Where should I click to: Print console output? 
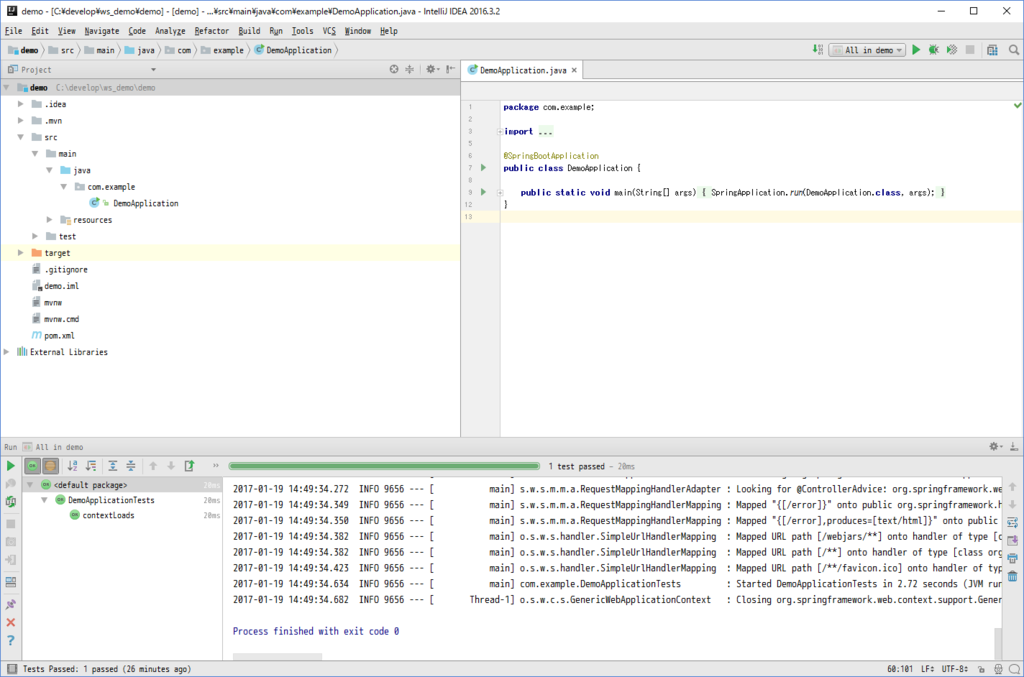pyautogui.click(x=1012, y=558)
